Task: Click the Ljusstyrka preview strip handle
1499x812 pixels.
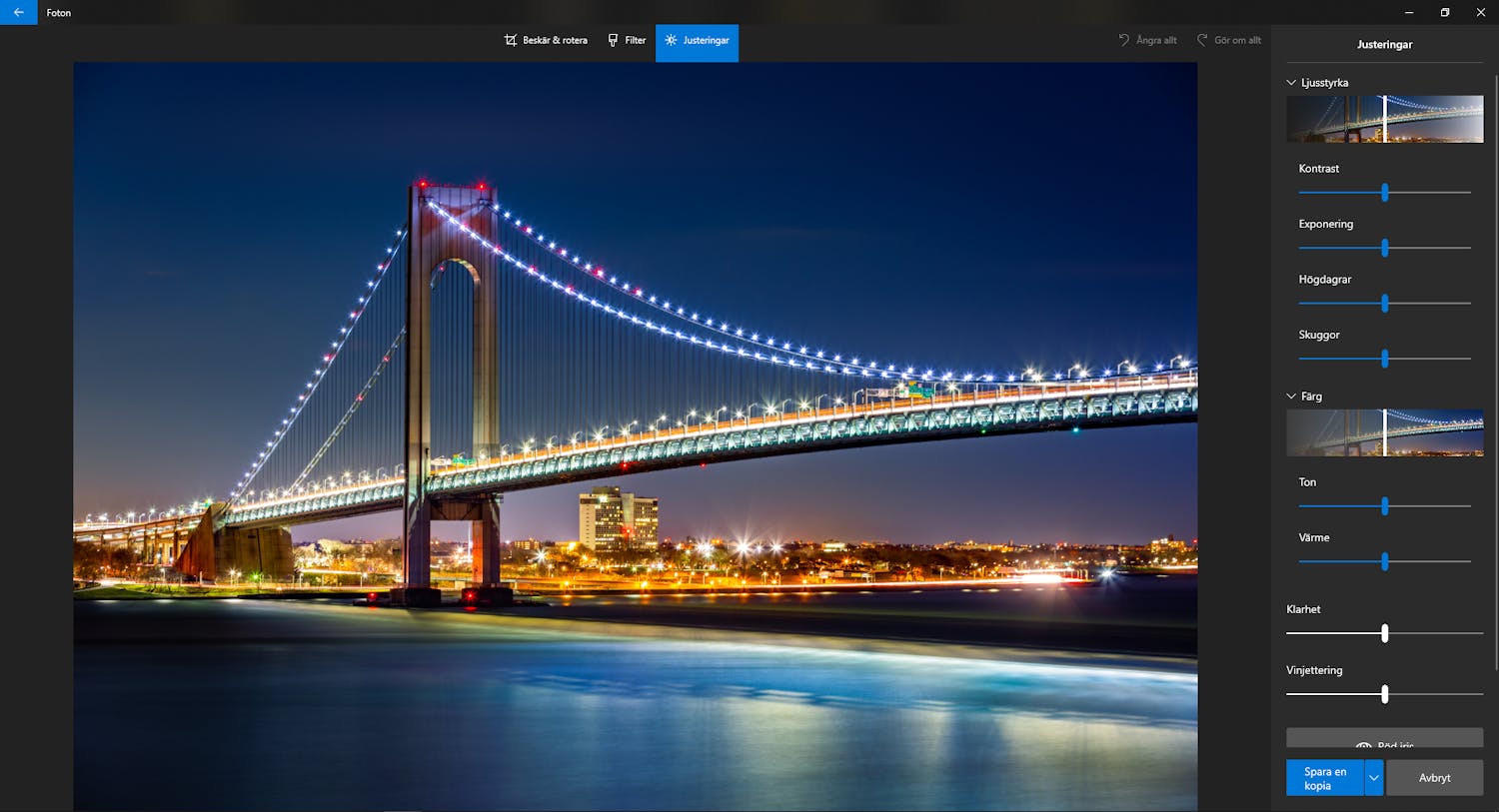Action: click(x=1384, y=118)
